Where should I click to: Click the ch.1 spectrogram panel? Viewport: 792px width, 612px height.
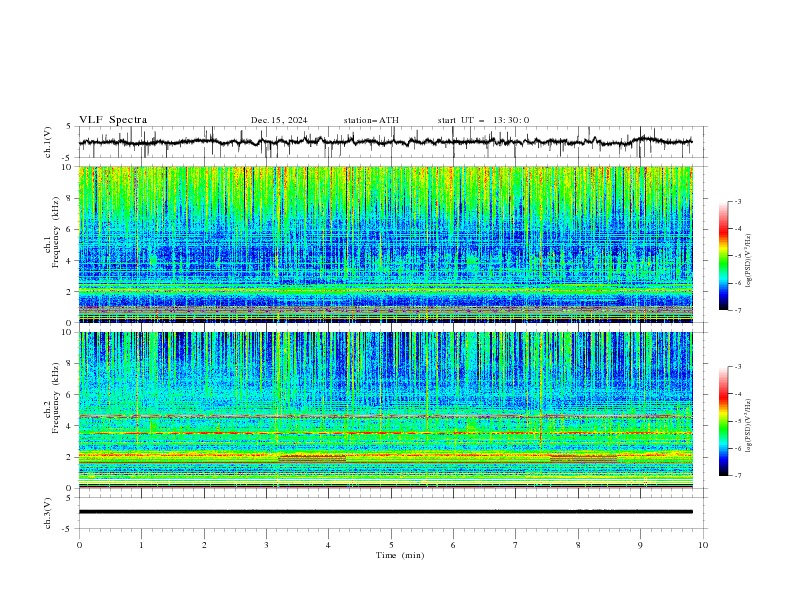pos(385,244)
